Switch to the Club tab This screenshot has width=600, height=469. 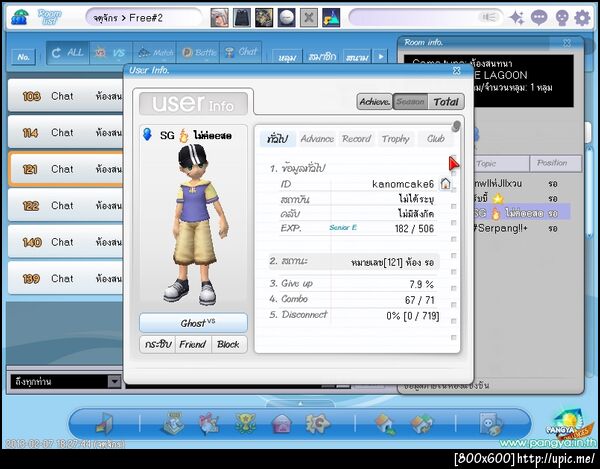click(x=436, y=139)
